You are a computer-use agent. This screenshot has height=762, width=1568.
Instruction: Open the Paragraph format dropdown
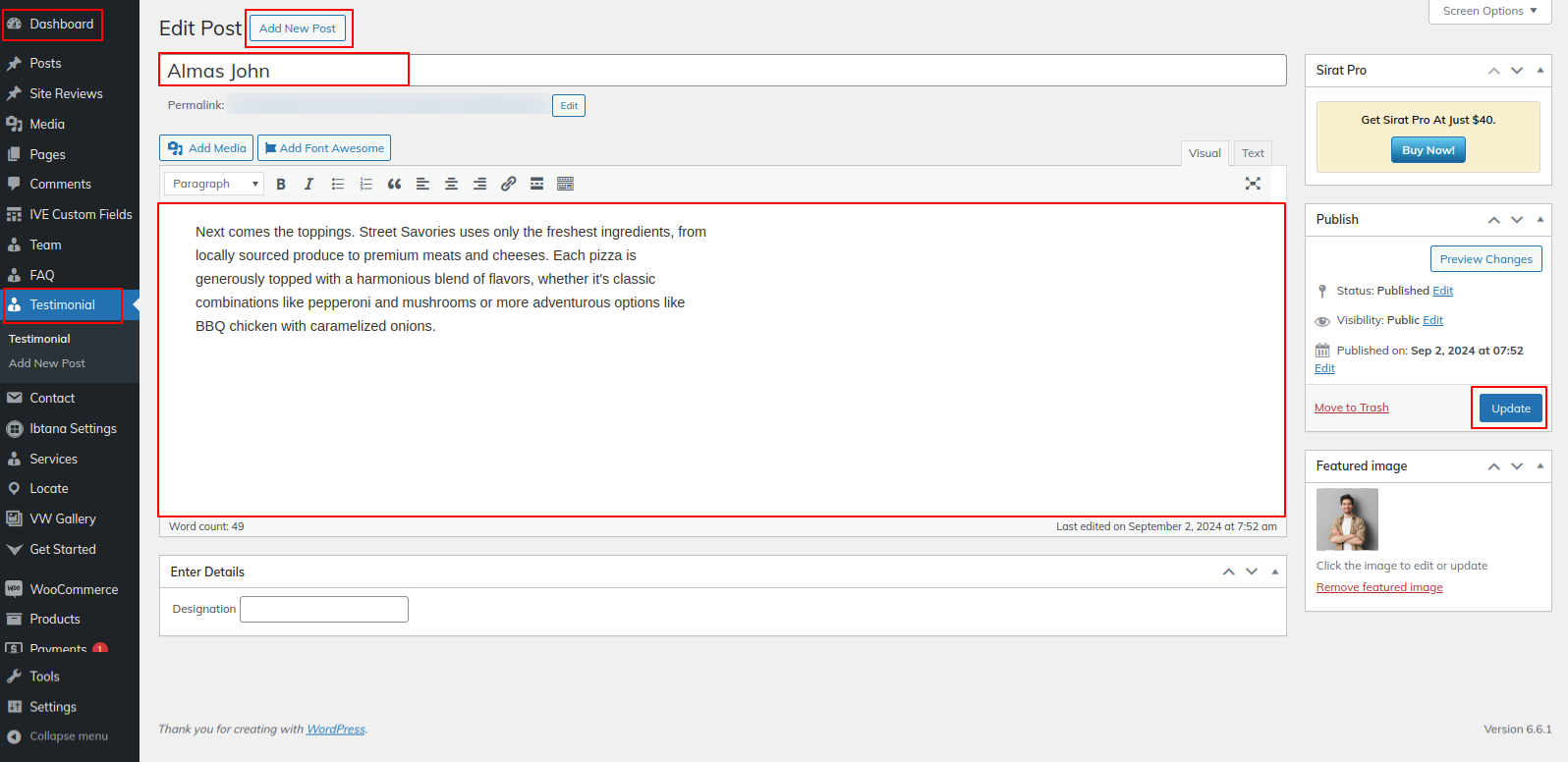tap(214, 184)
